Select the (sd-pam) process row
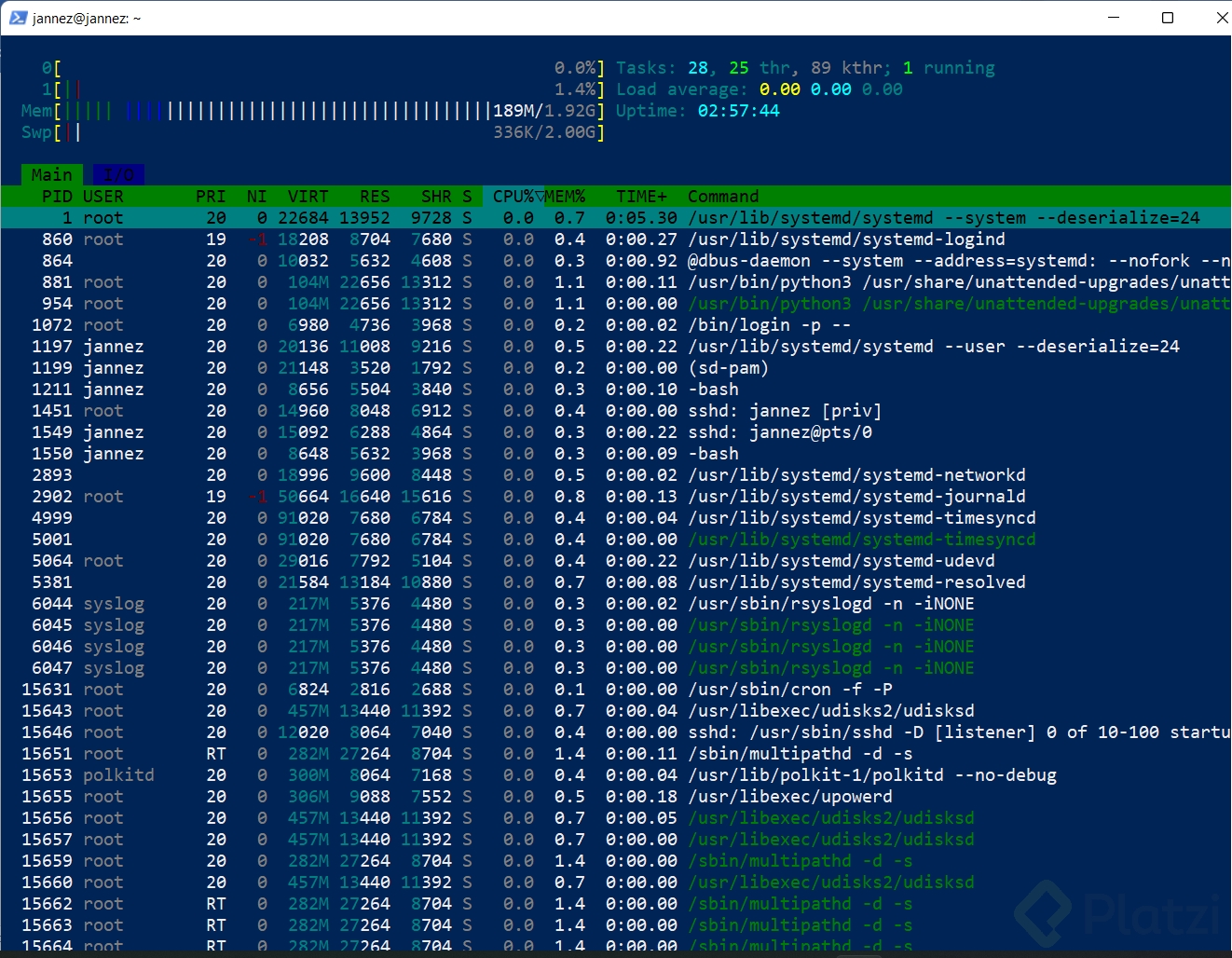This screenshot has height=958, width=1232. coord(616,368)
